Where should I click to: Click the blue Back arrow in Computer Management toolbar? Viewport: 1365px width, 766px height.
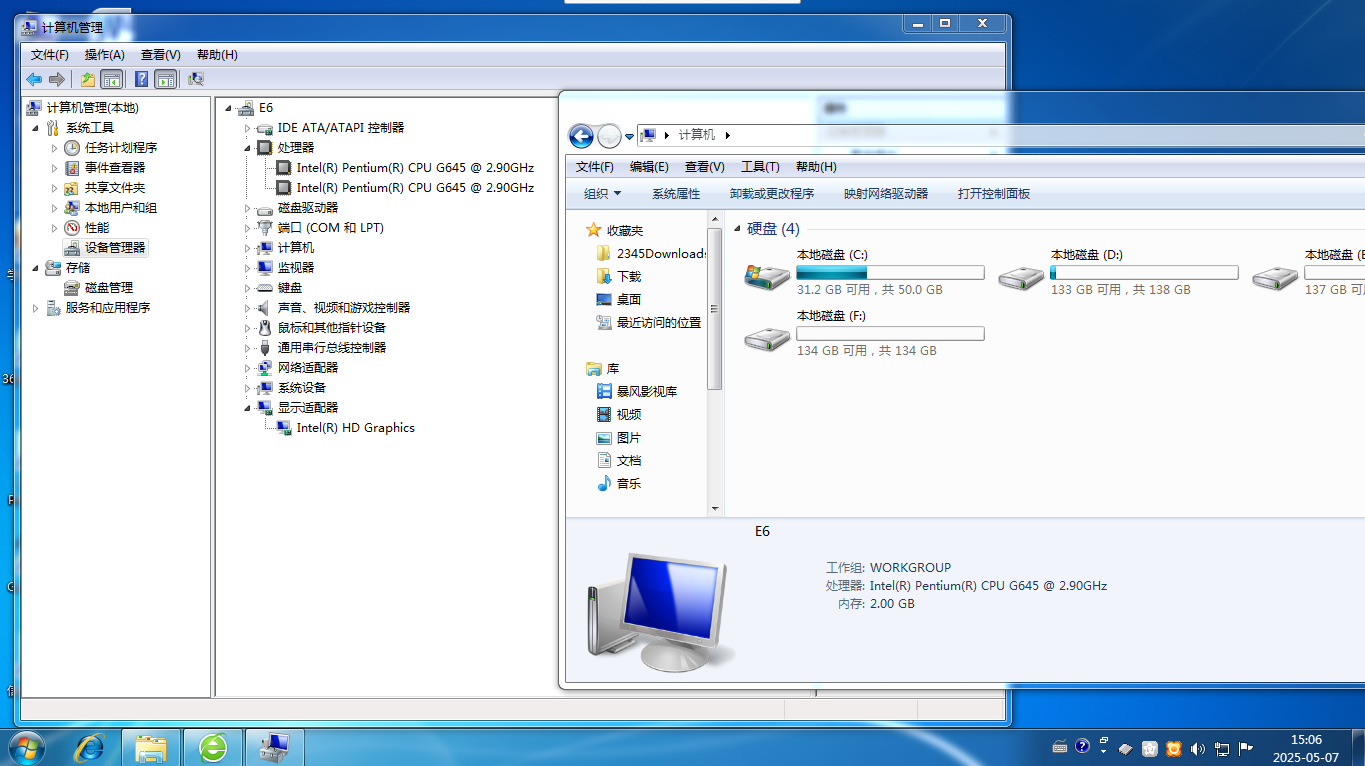pos(34,79)
